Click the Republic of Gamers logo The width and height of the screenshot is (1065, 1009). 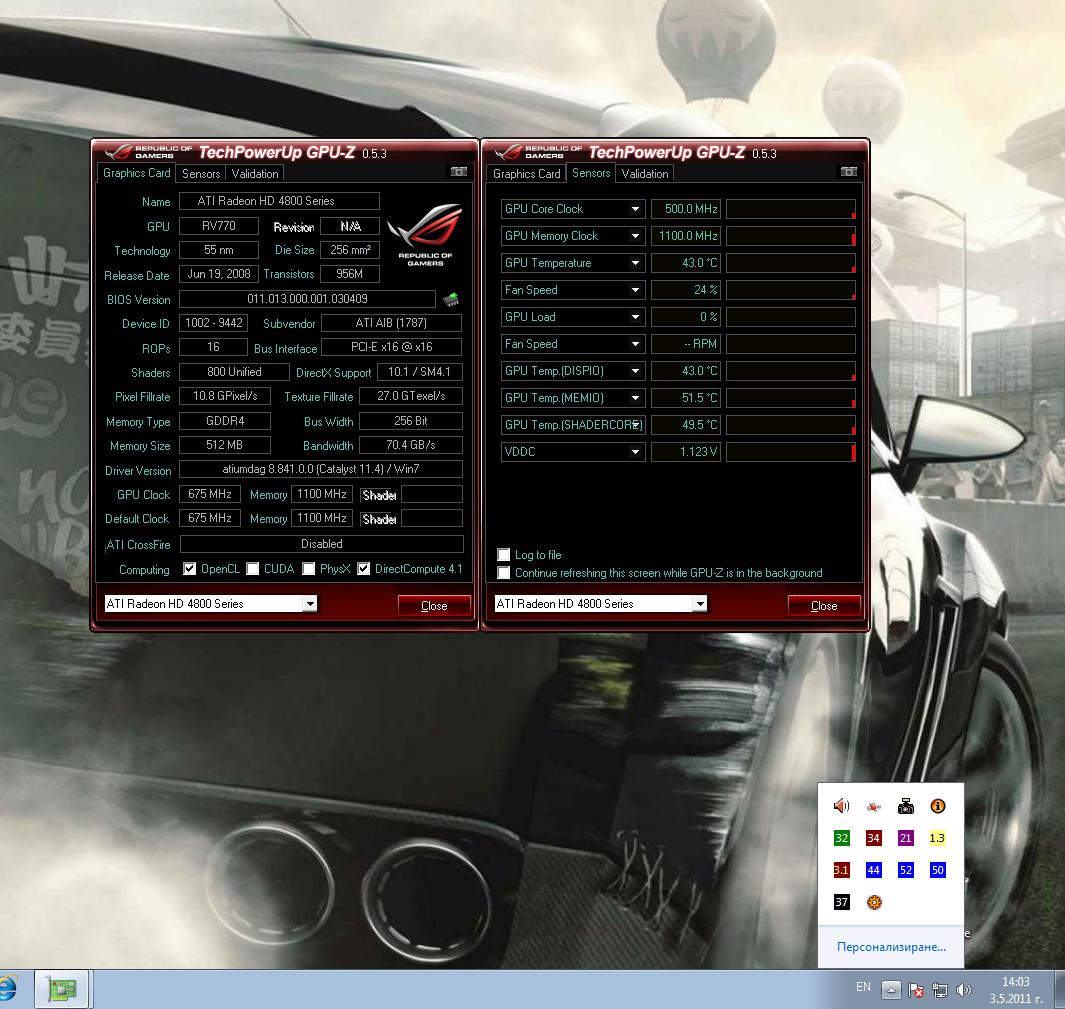click(x=425, y=235)
